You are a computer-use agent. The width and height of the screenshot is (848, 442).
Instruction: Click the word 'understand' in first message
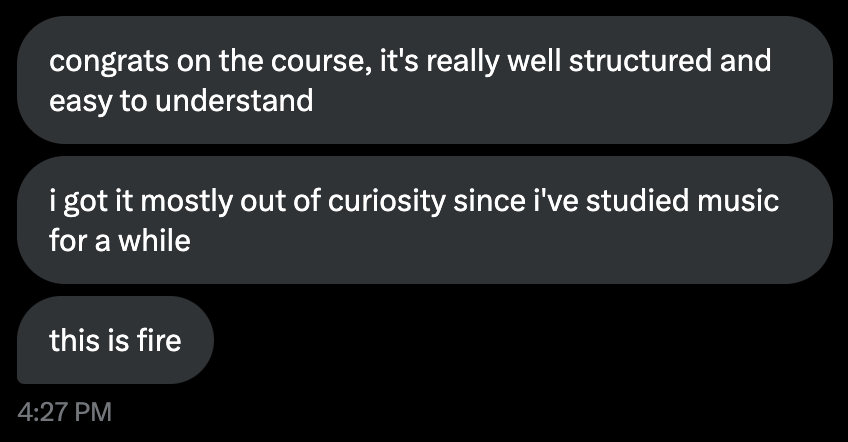point(233,101)
